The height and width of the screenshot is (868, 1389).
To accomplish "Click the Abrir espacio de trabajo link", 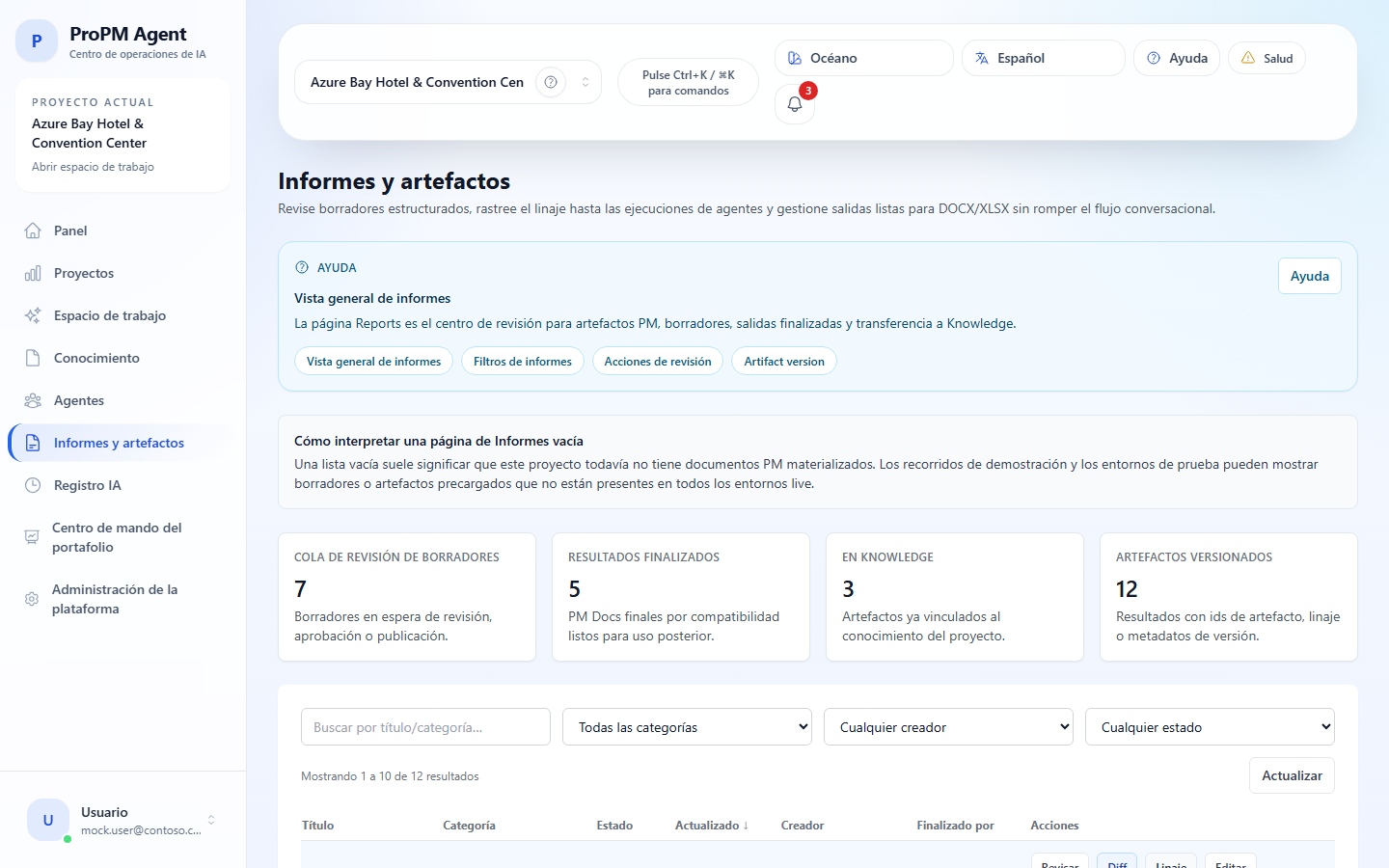I will tap(93, 167).
